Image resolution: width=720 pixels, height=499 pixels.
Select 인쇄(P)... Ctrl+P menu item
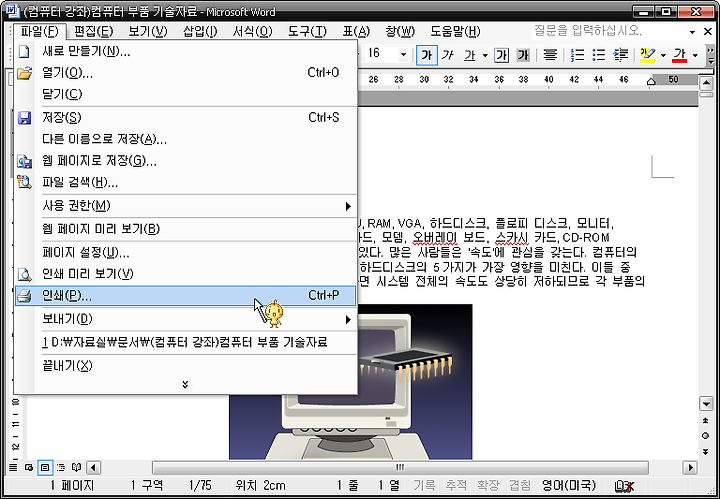(x=186, y=296)
